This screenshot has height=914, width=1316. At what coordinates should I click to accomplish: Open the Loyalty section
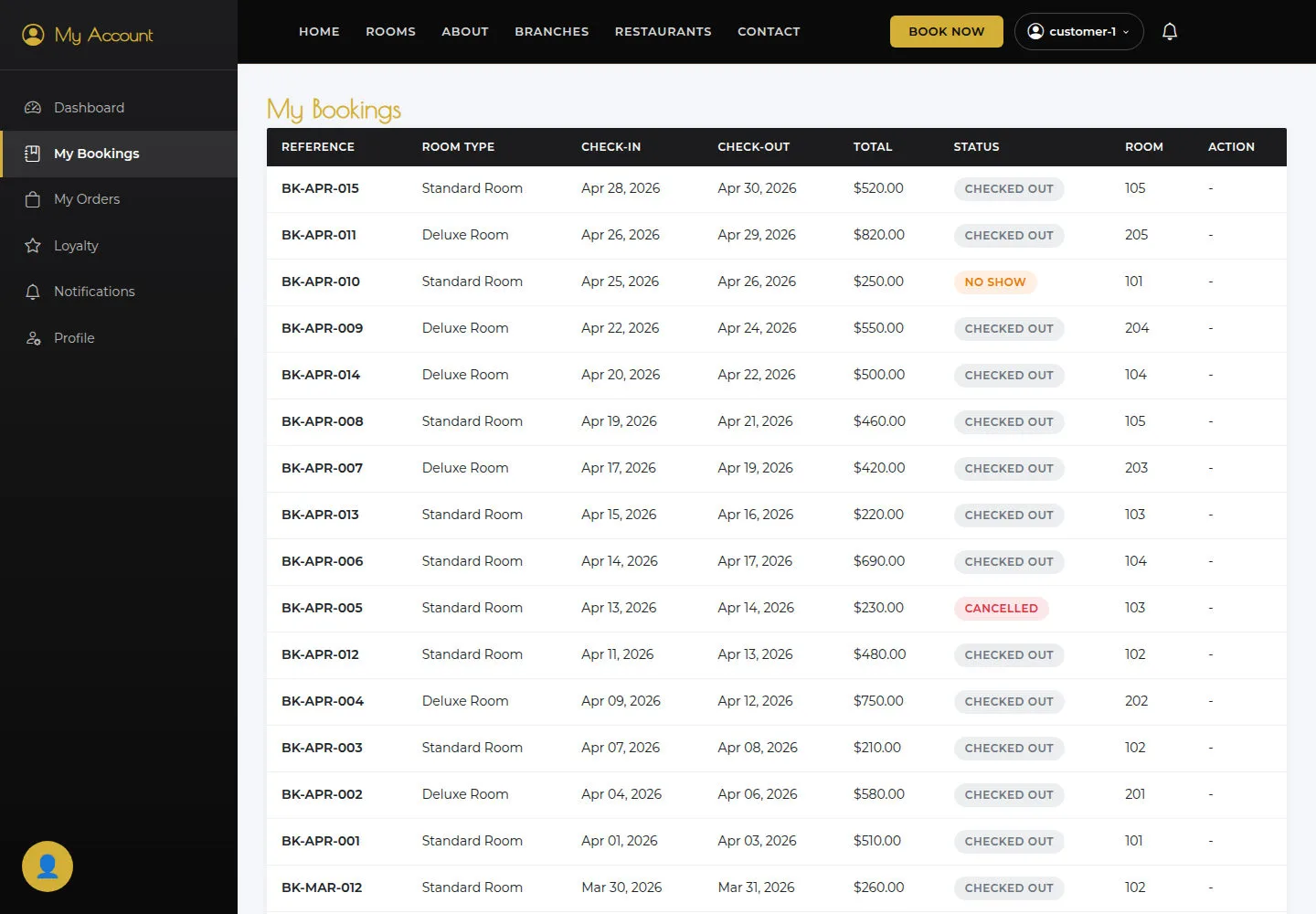[119, 246]
